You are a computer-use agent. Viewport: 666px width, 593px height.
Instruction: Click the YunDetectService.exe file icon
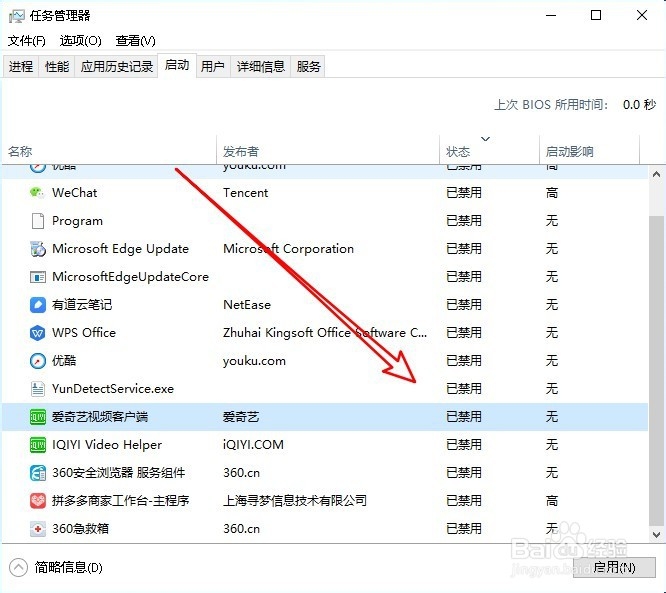coord(37,389)
